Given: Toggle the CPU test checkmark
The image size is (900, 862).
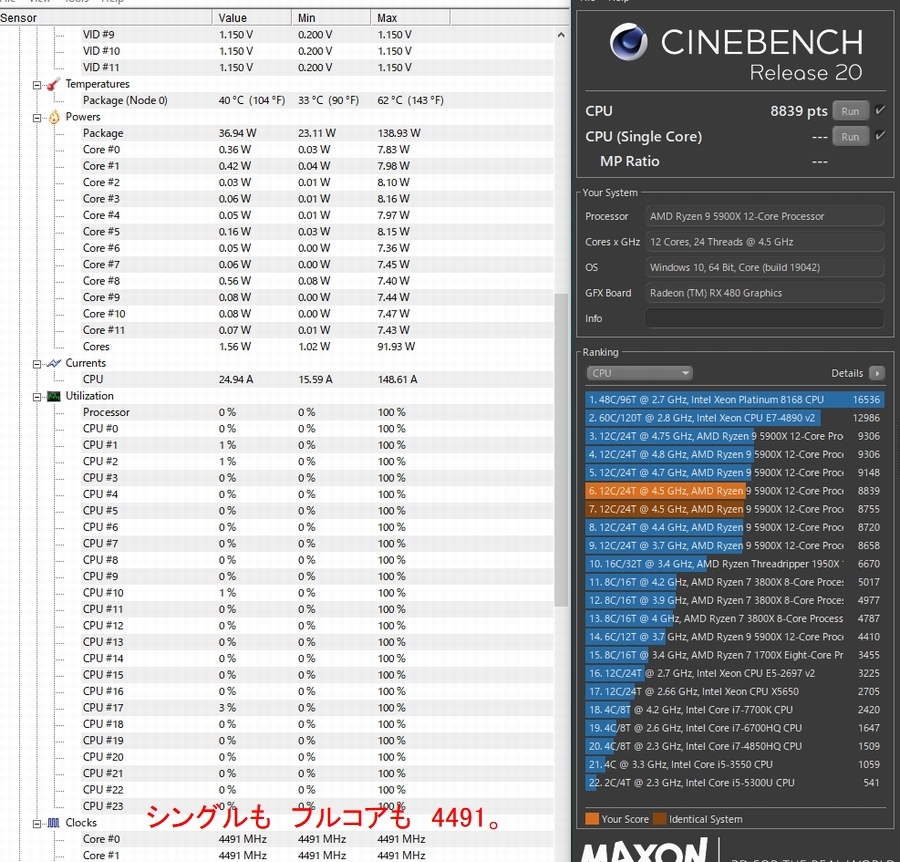Looking at the screenshot, I should tap(880, 110).
